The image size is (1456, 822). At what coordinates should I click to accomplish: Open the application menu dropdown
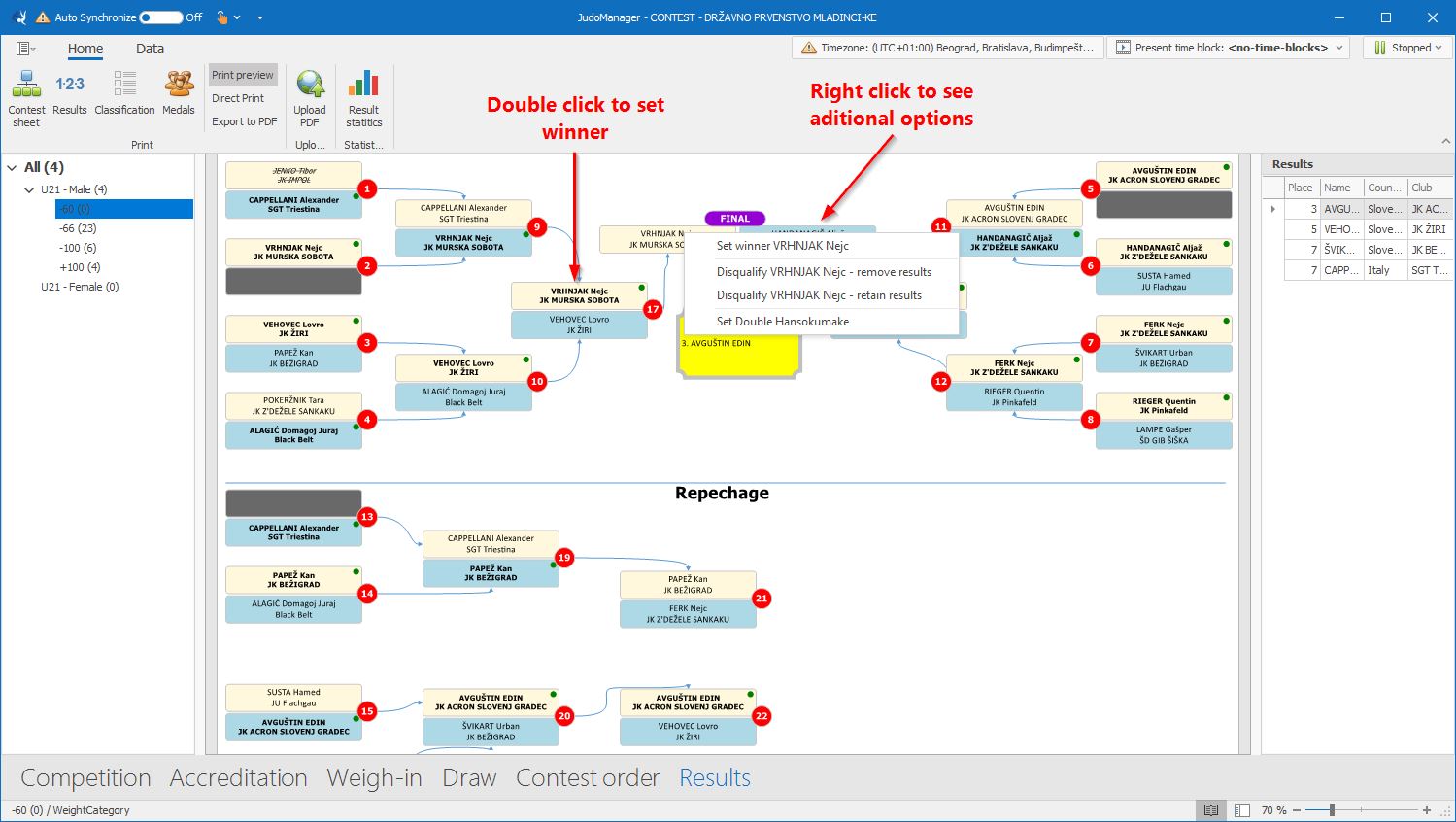click(26, 49)
